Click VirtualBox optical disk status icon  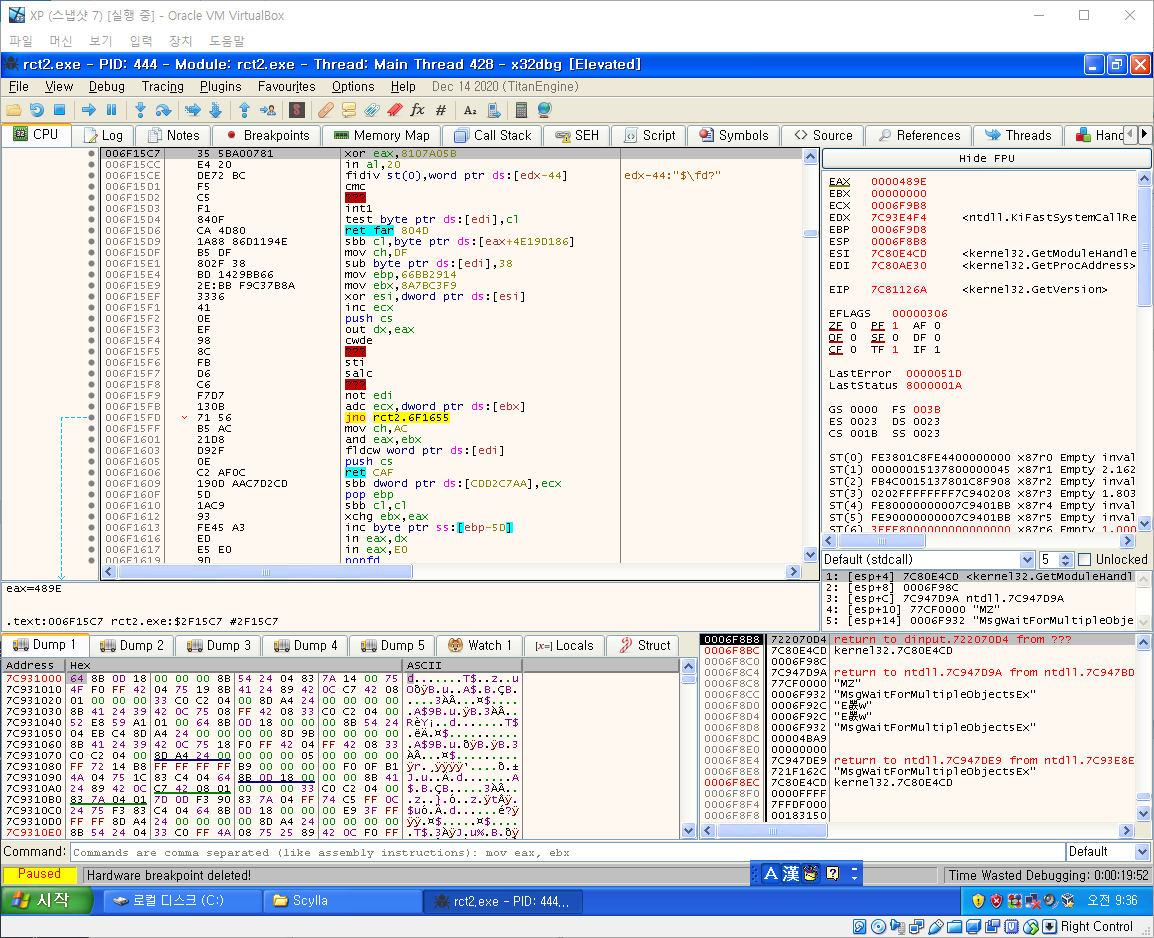click(879, 927)
